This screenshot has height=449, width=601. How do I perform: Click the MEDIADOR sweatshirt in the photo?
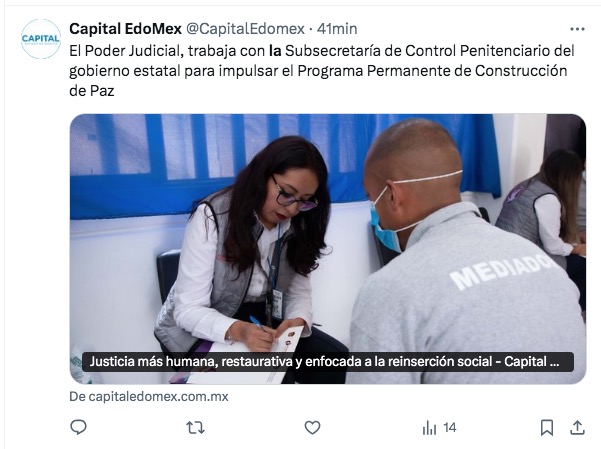[x=466, y=303]
